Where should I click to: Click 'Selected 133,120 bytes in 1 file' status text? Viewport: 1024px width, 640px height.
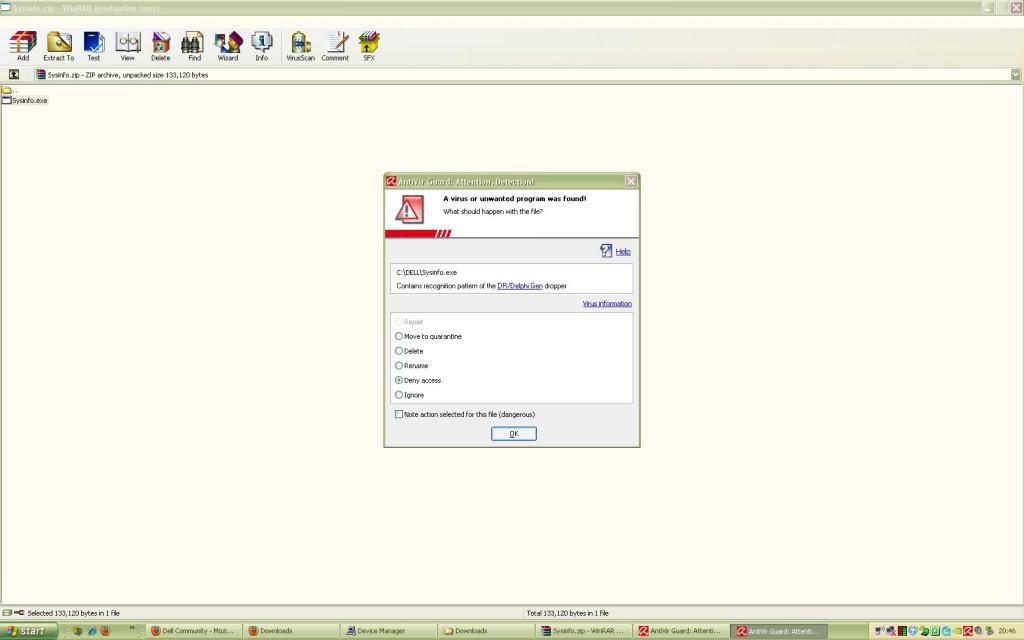(x=73, y=613)
